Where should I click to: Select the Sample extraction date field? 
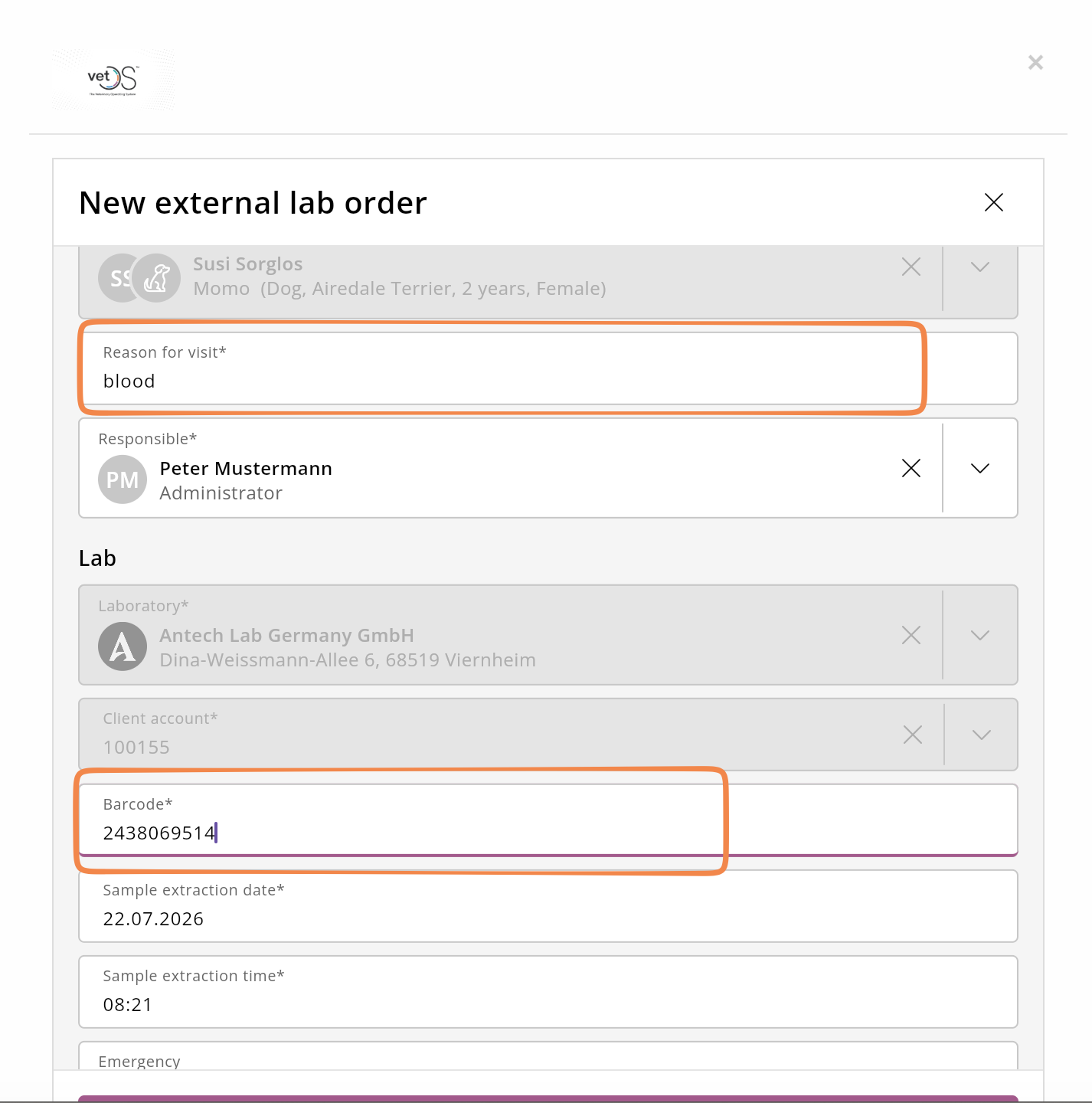(548, 906)
